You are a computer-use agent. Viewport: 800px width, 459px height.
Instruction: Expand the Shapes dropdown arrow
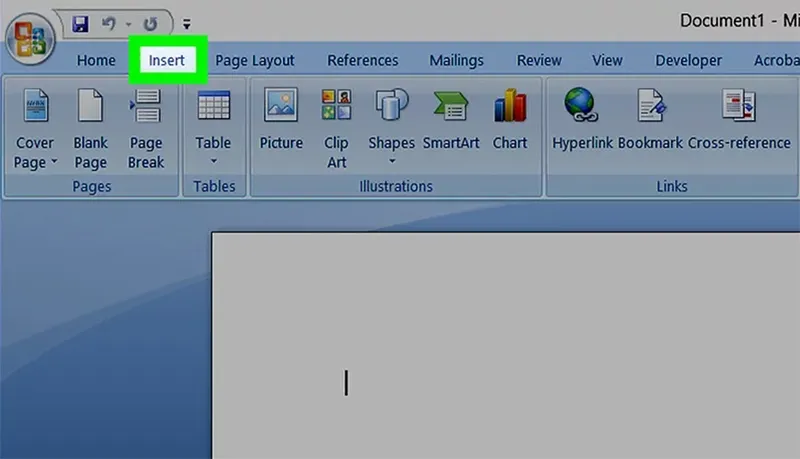[392, 162]
